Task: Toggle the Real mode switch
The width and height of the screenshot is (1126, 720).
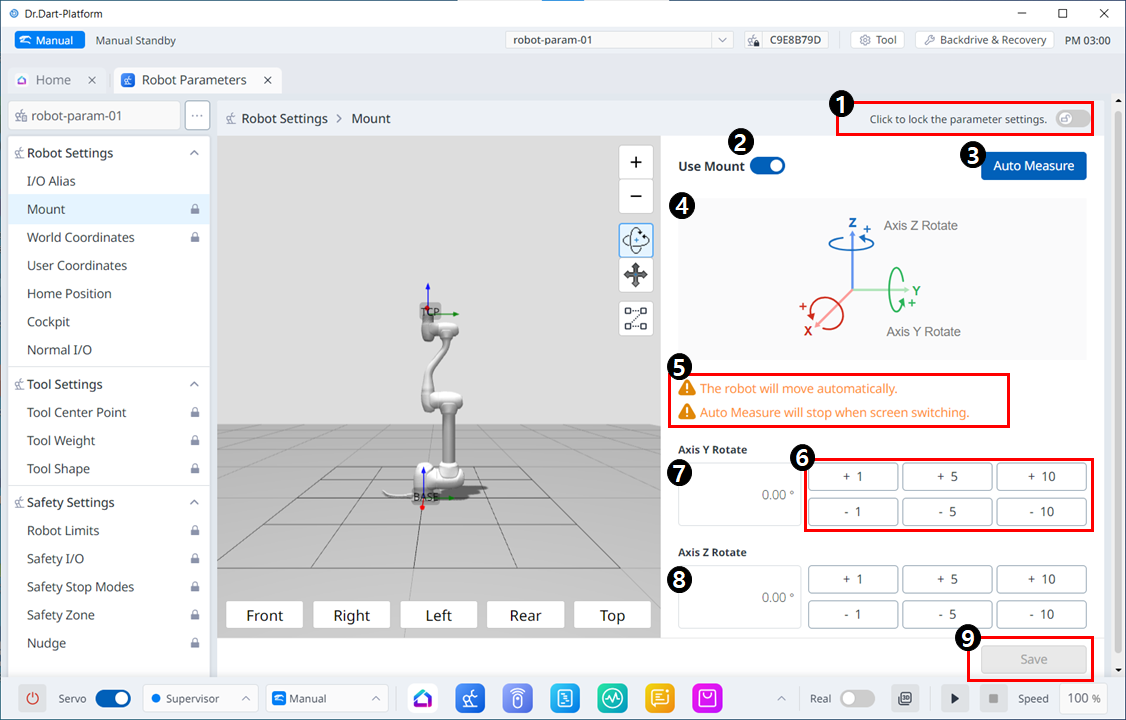Action: click(x=856, y=698)
